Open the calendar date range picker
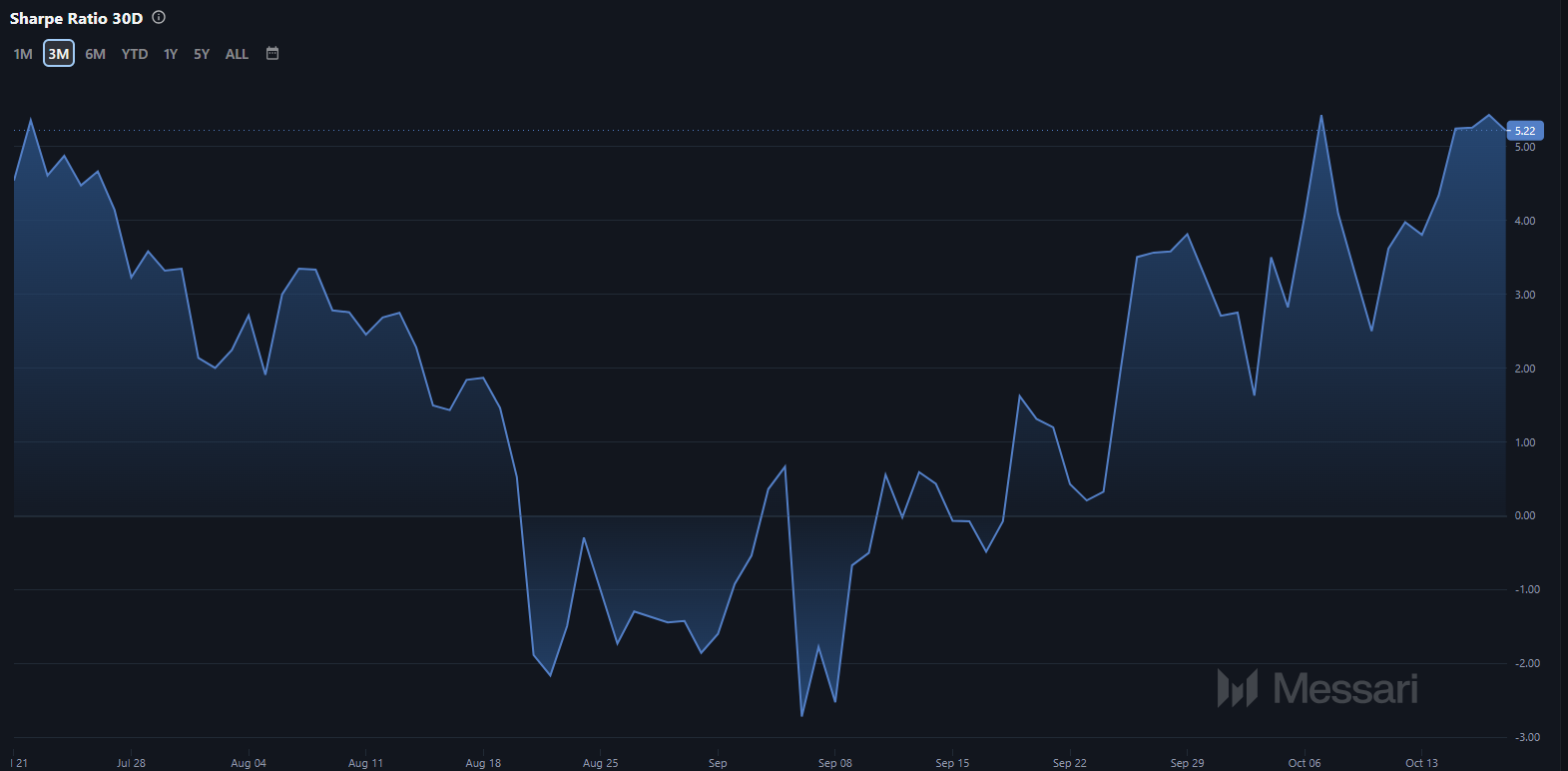The image size is (1568, 771). coord(272,53)
